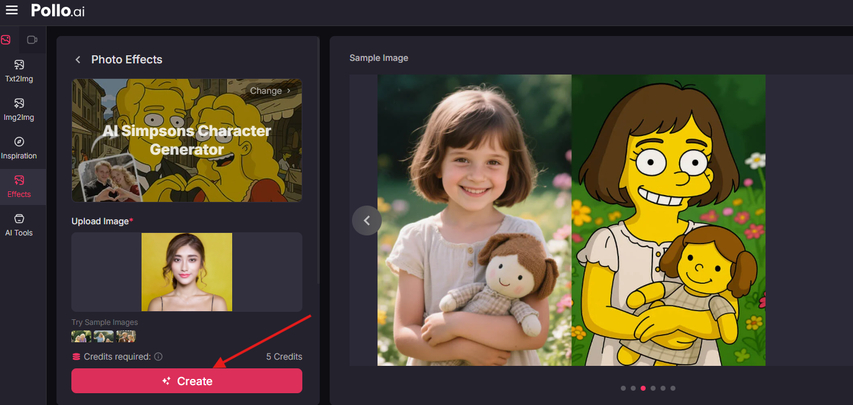Choose the first sample image thumbnail
The width and height of the screenshot is (853, 405).
(x=81, y=336)
